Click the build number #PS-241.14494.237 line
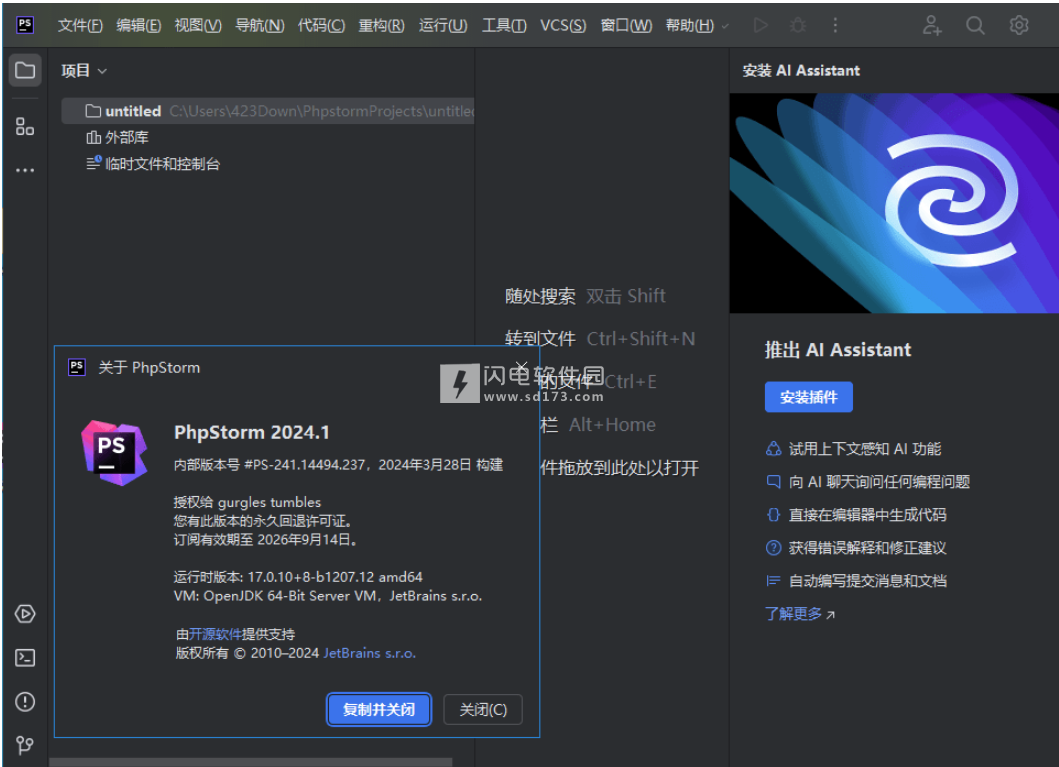 tap(338, 465)
